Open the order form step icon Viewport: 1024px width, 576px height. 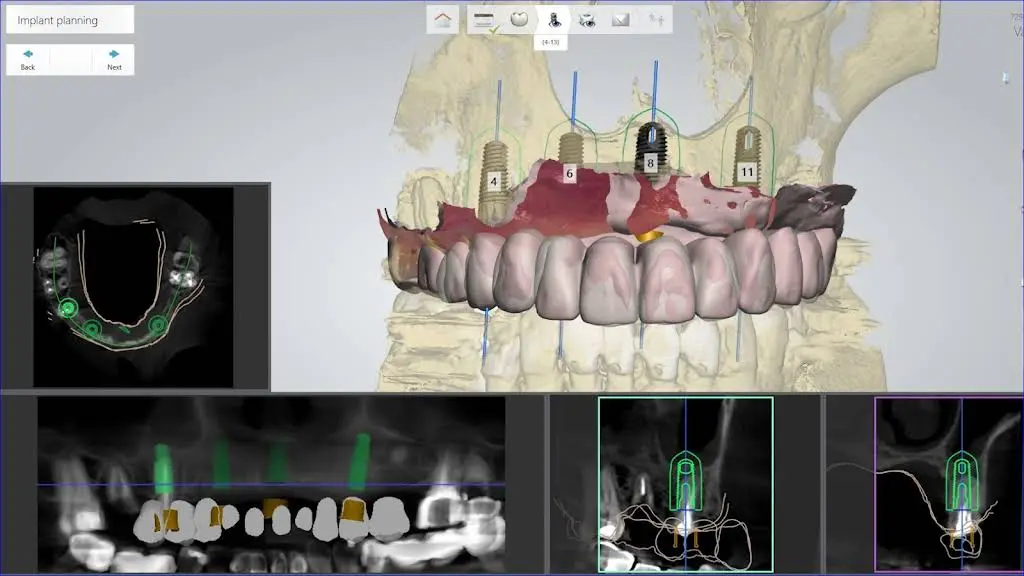pos(484,20)
